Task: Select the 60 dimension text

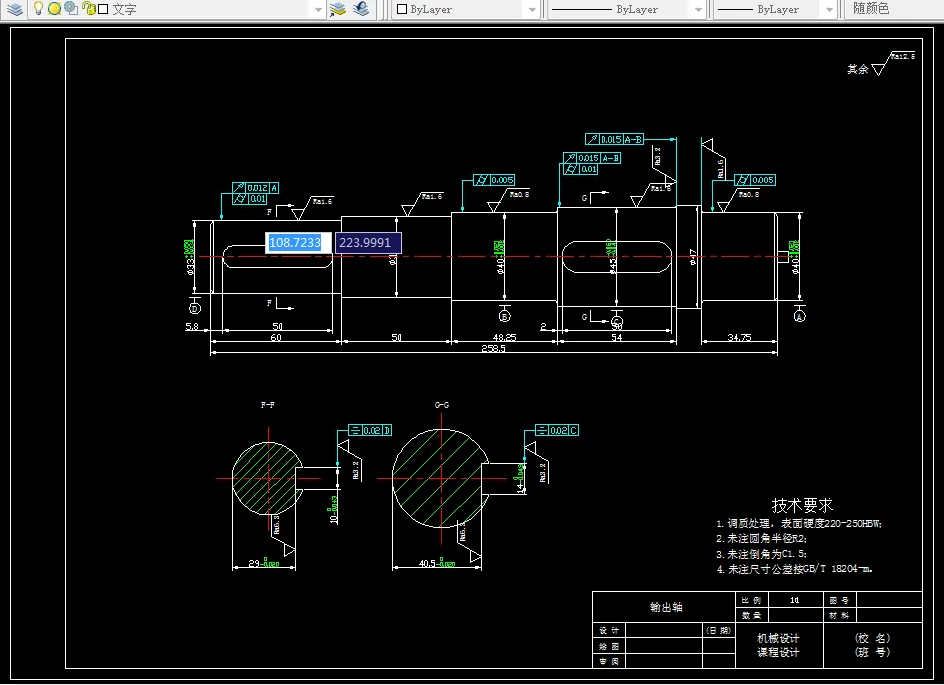Action: click(276, 338)
